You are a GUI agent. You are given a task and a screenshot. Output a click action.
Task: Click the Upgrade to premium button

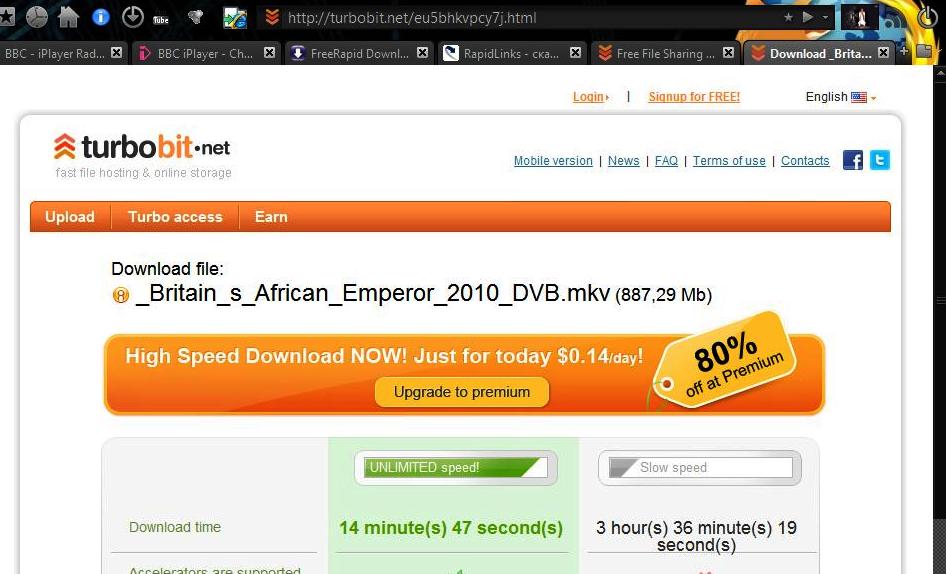[462, 392]
